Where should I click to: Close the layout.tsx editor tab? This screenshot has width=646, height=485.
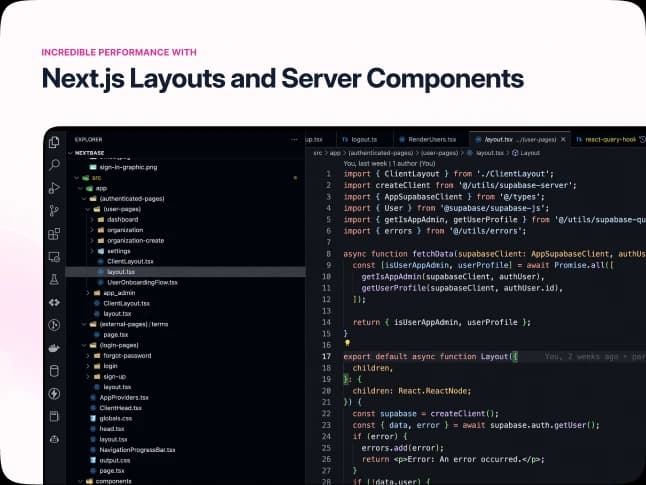click(x=563, y=140)
